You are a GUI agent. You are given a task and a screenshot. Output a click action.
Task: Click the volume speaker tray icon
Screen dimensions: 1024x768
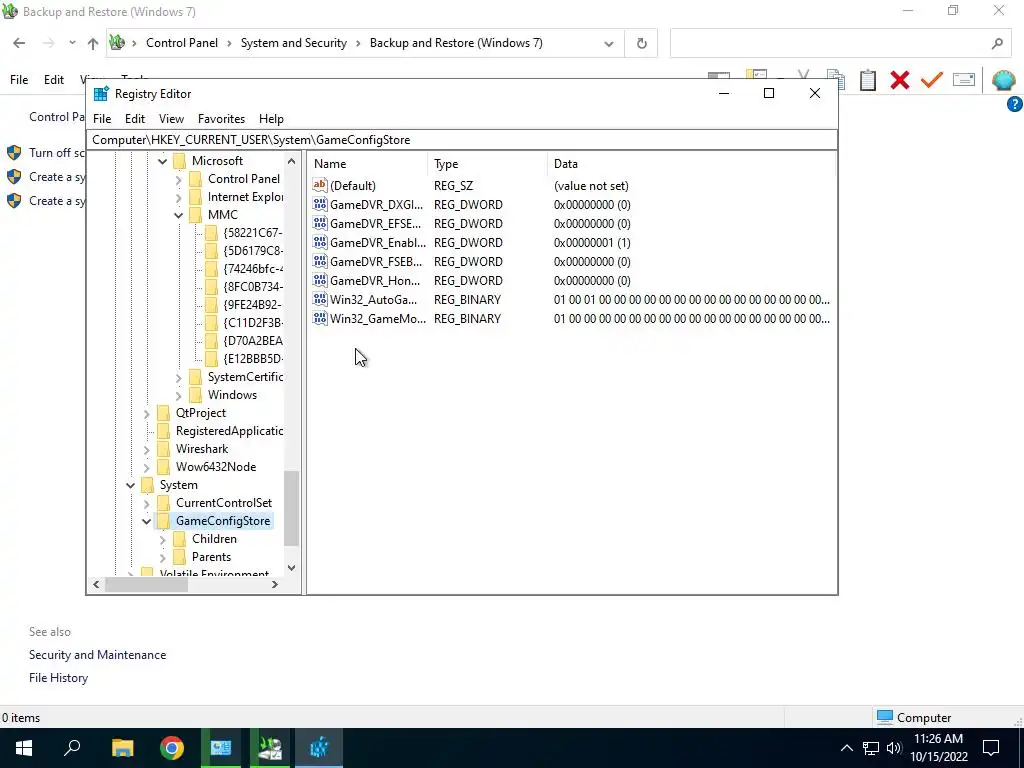tap(894, 748)
